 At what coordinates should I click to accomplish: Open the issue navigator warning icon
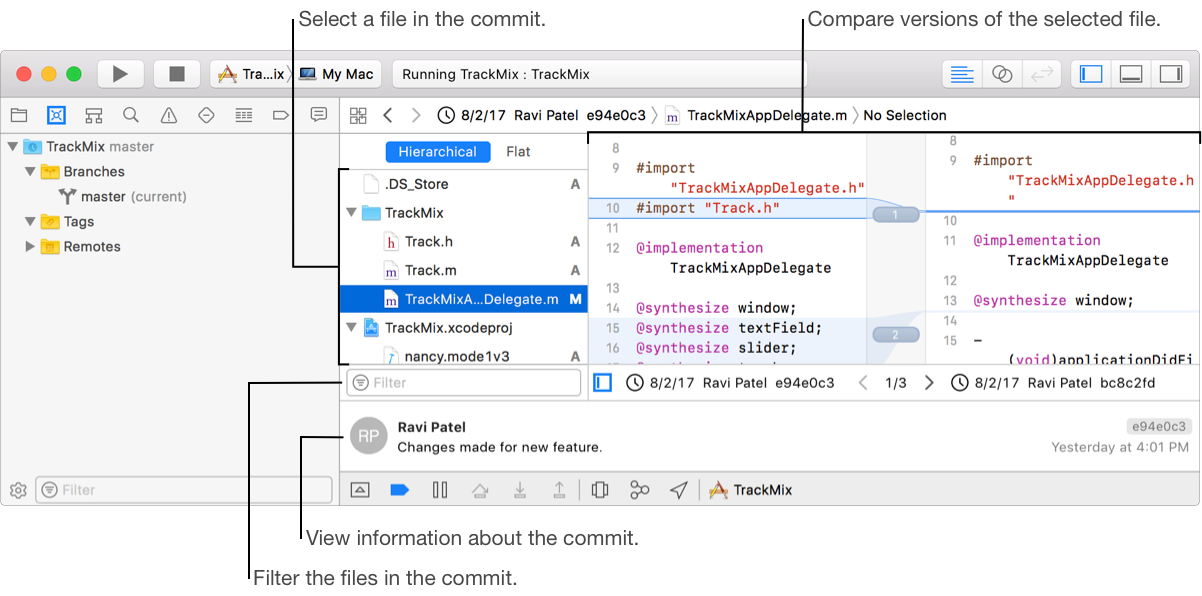pyautogui.click(x=169, y=115)
